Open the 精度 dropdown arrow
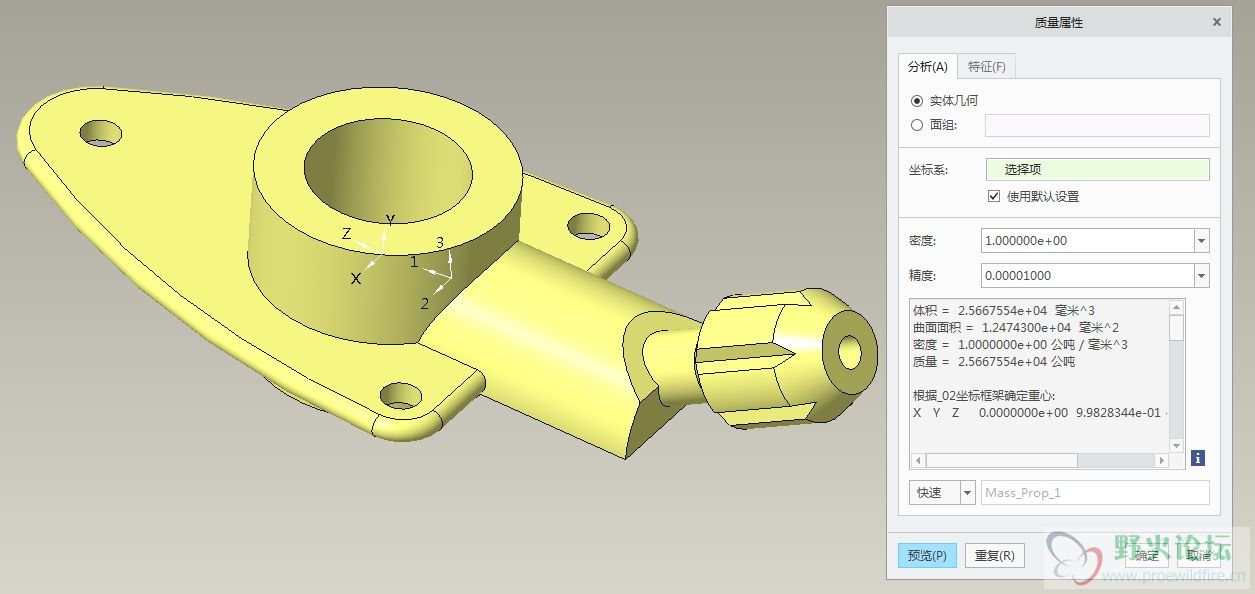This screenshot has width=1255, height=594. click(1201, 275)
